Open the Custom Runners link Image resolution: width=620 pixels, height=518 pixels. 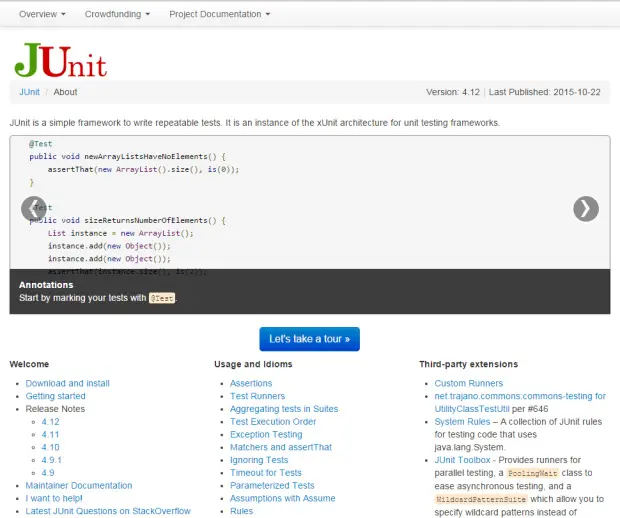coord(469,383)
